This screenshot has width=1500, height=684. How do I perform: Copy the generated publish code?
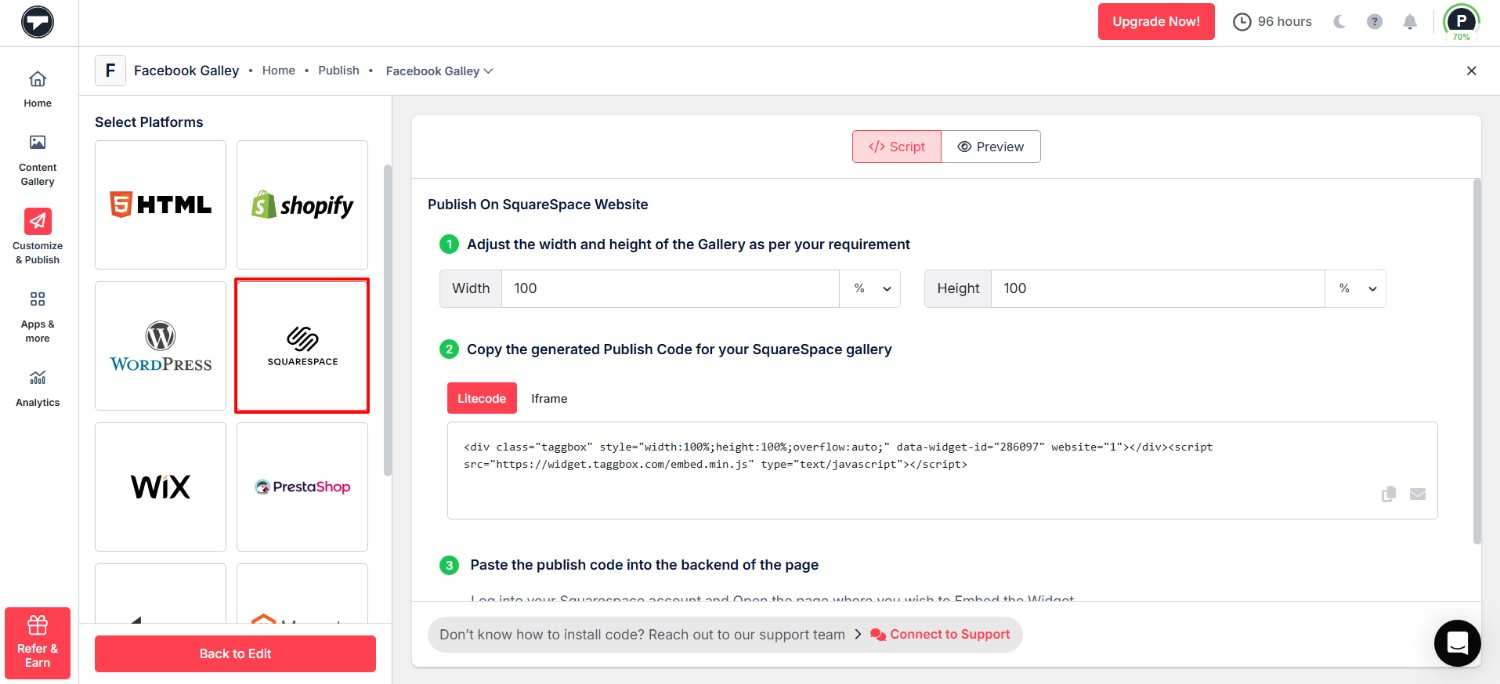pyautogui.click(x=1388, y=493)
